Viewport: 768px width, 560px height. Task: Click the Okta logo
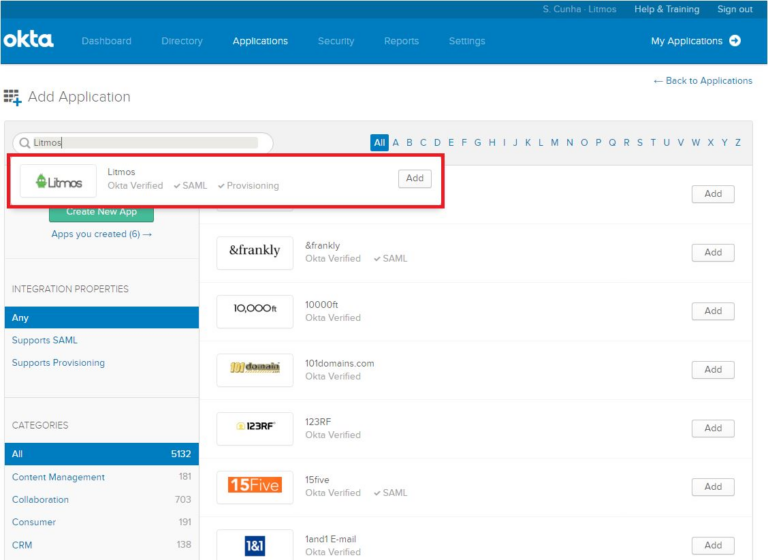pyautogui.click(x=28, y=40)
